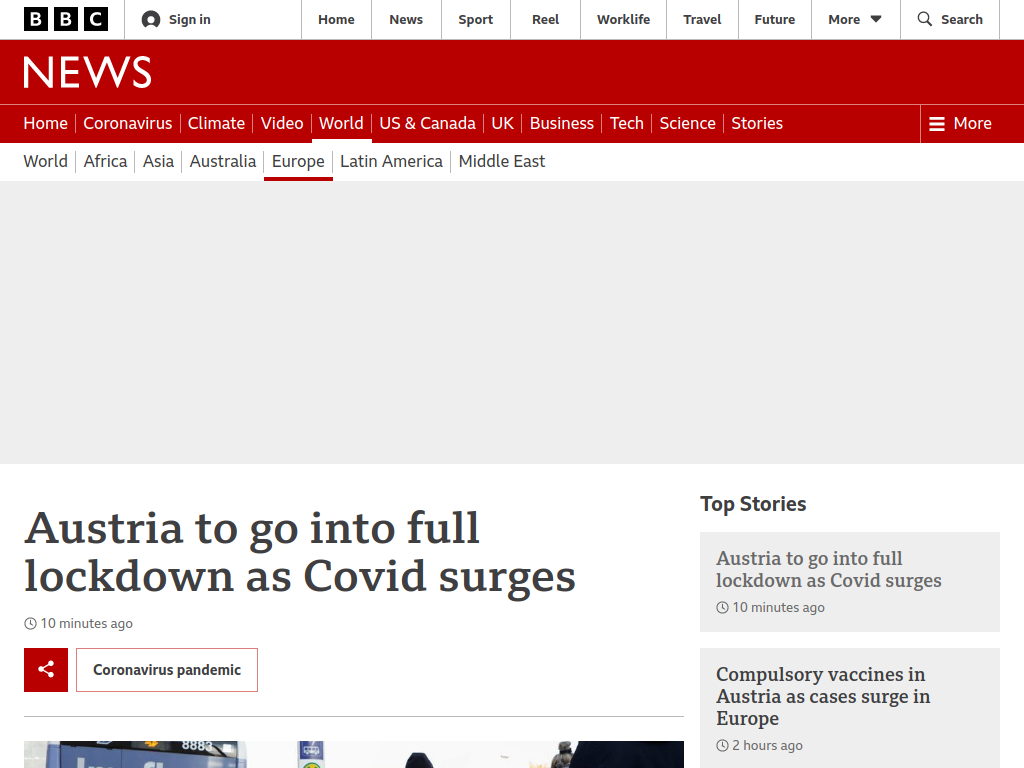This screenshot has width=1024, height=768.
Task: Open the Travel section
Action: 702,20
